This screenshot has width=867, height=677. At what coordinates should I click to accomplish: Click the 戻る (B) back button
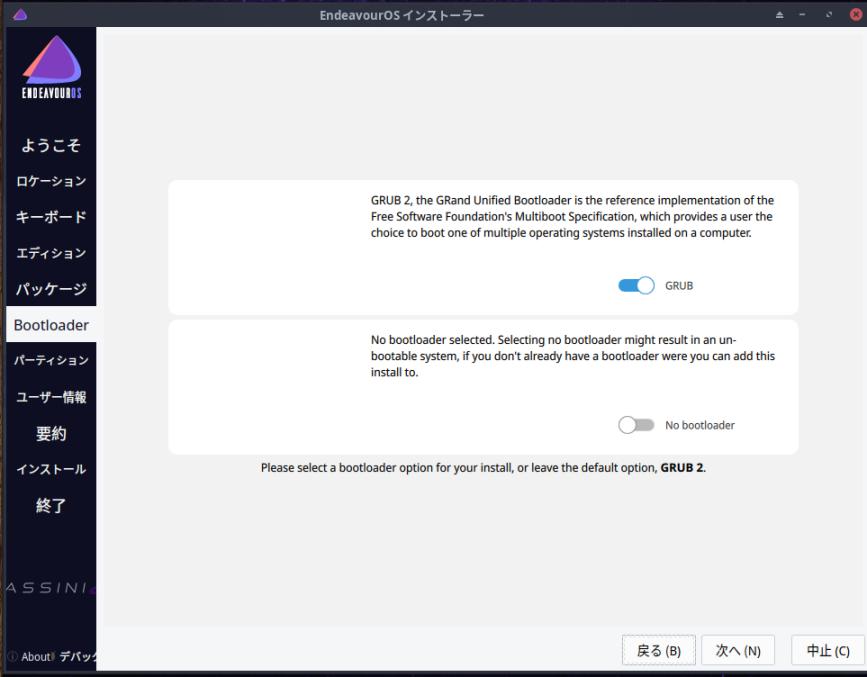pos(659,650)
